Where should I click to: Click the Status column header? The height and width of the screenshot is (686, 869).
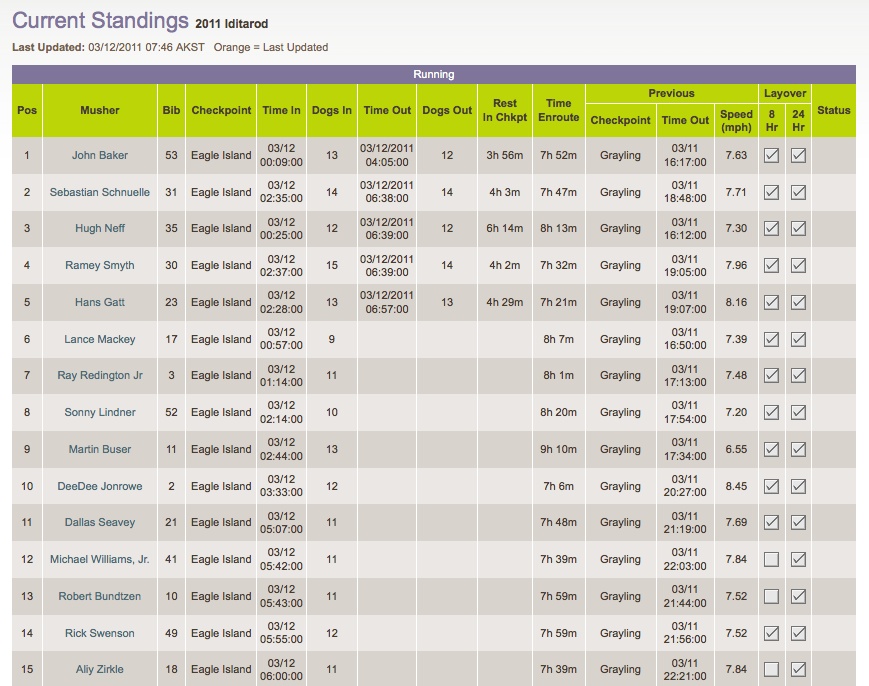pyautogui.click(x=834, y=110)
